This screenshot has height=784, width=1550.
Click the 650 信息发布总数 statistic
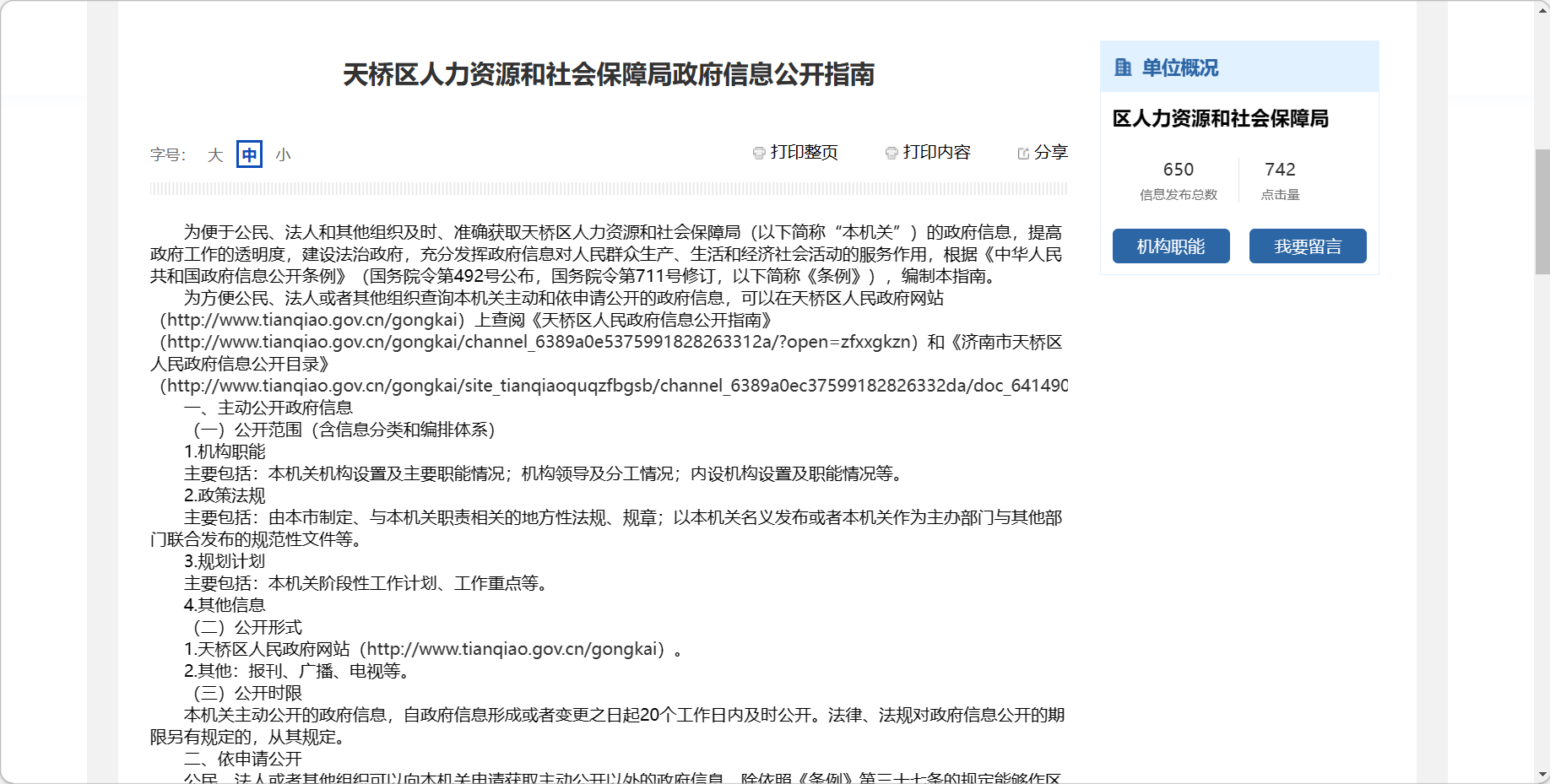[1178, 180]
